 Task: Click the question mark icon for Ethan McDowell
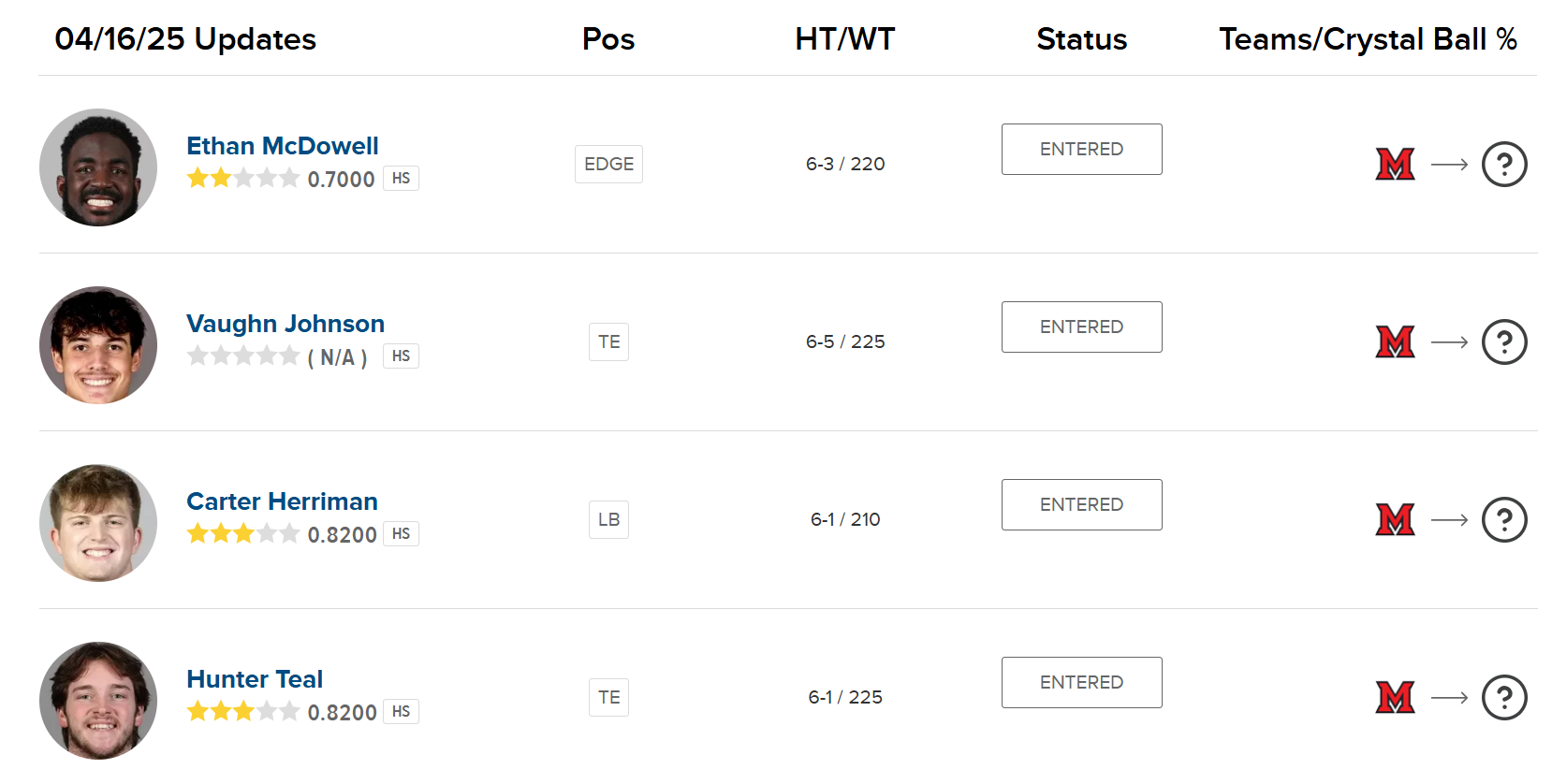[x=1504, y=165]
